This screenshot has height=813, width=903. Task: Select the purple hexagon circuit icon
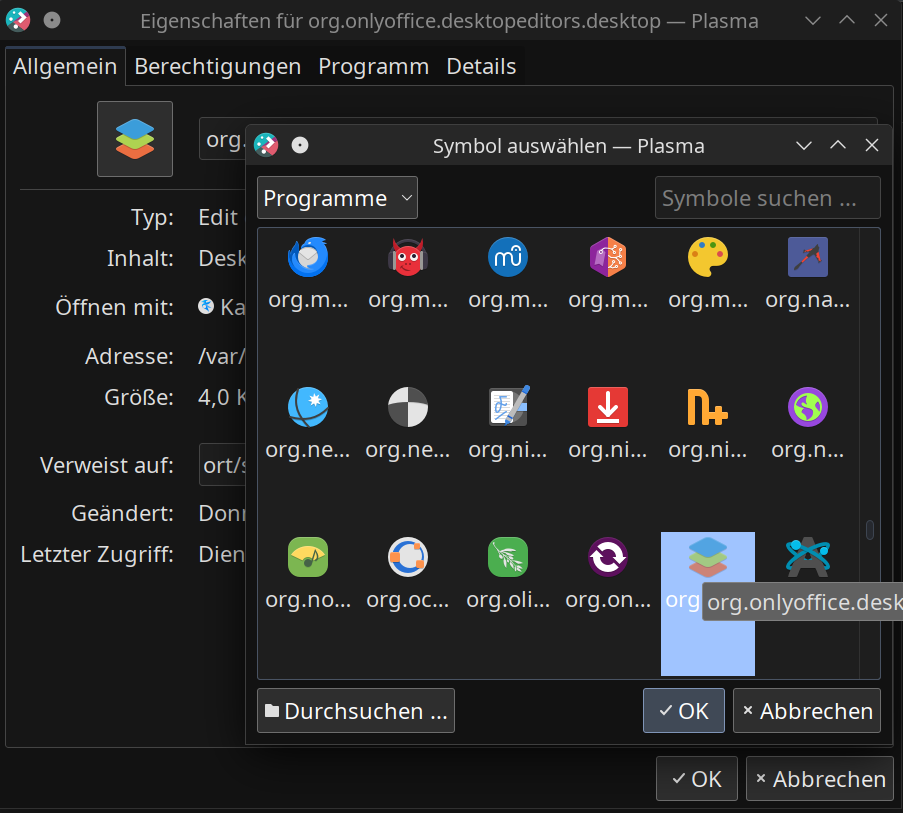click(x=608, y=257)
